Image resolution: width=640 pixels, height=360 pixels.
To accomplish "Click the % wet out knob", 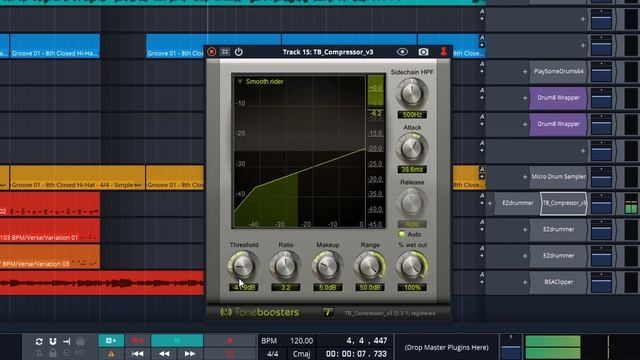I will pos(412,266).
